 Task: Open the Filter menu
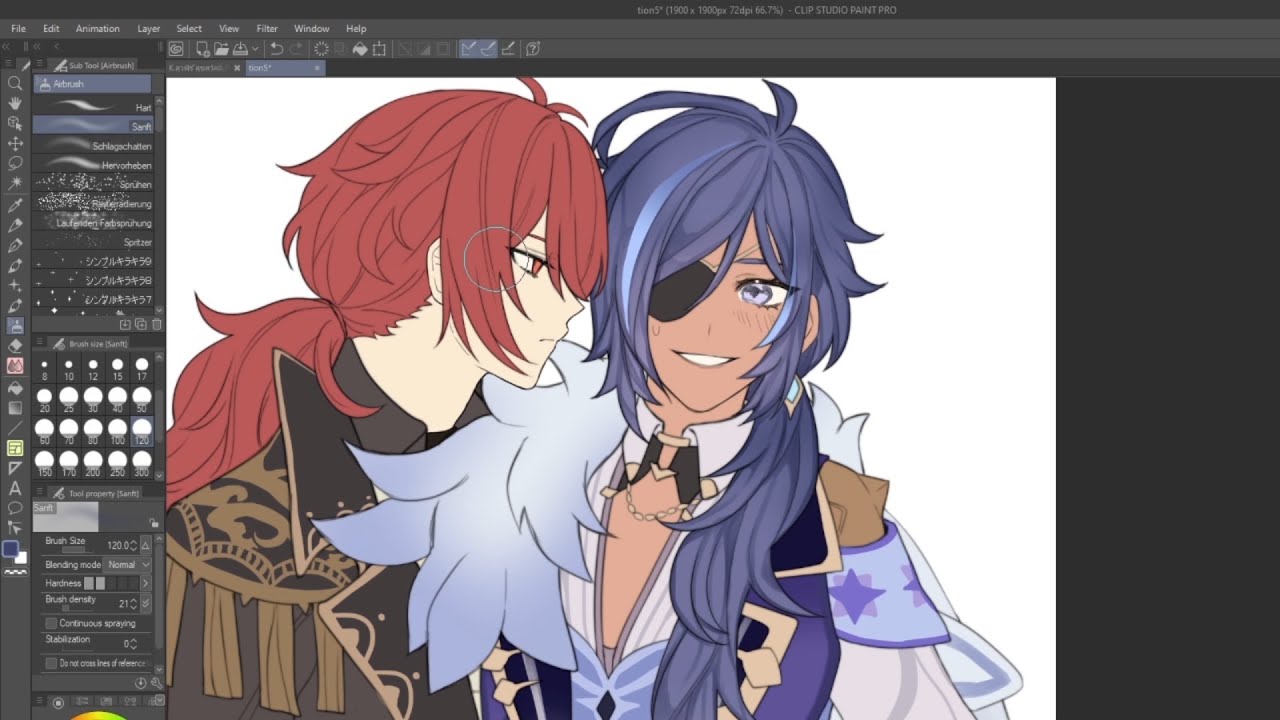coord(267,28)
